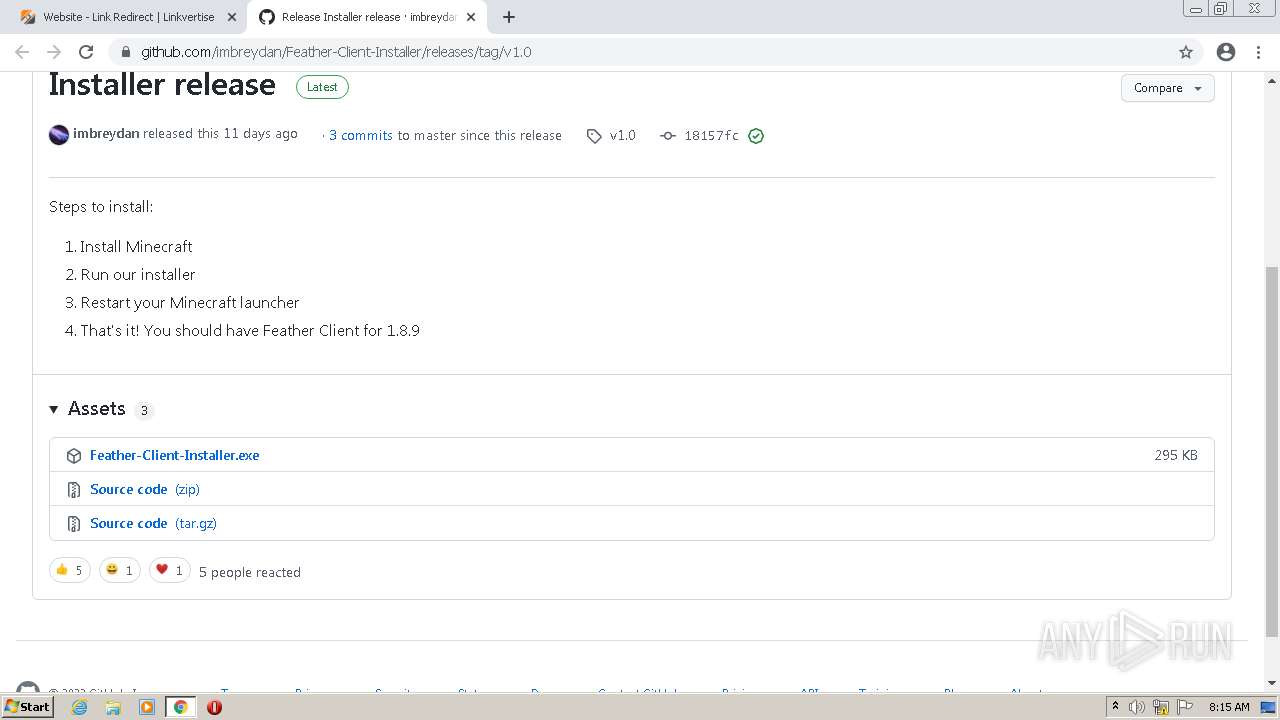Launch the media player from the taskbar
Image resolution: width=1280 pixels, height=720 pixels.
coord(147,707)
